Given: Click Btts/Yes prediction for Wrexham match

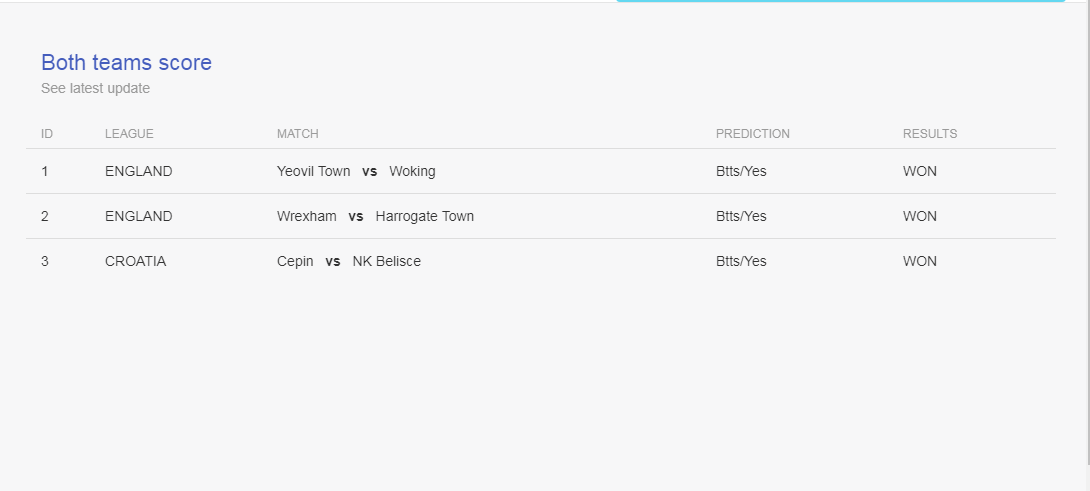Looking at the screenshot, I should click(x=741, y=216).
